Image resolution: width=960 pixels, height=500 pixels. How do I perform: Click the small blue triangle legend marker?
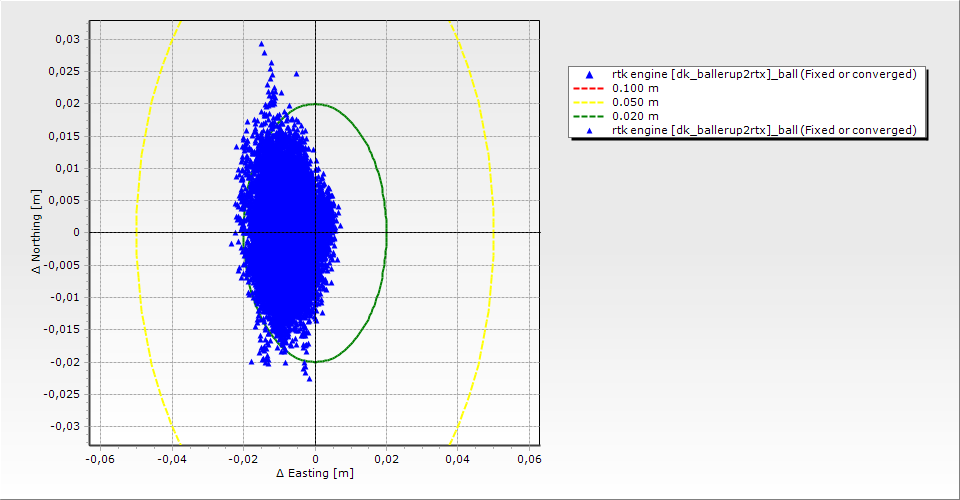click(x=589, y=130)
